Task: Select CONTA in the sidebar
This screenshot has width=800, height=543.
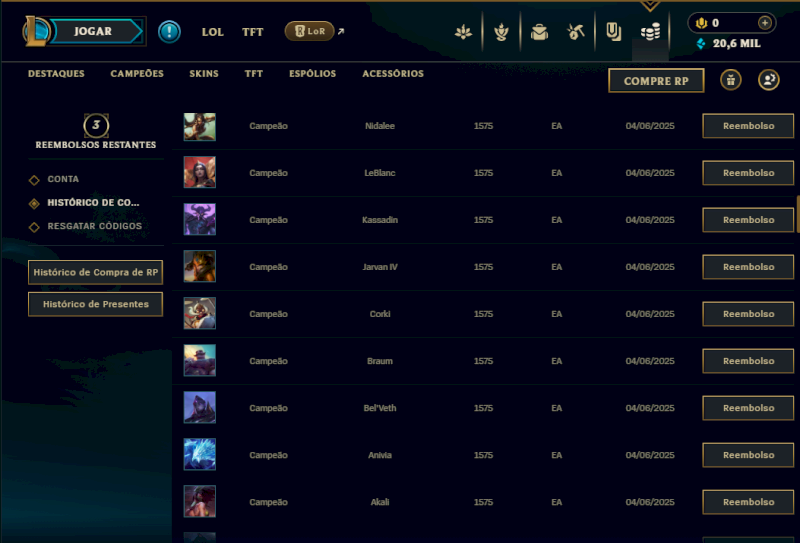Action: coord(63,179)
